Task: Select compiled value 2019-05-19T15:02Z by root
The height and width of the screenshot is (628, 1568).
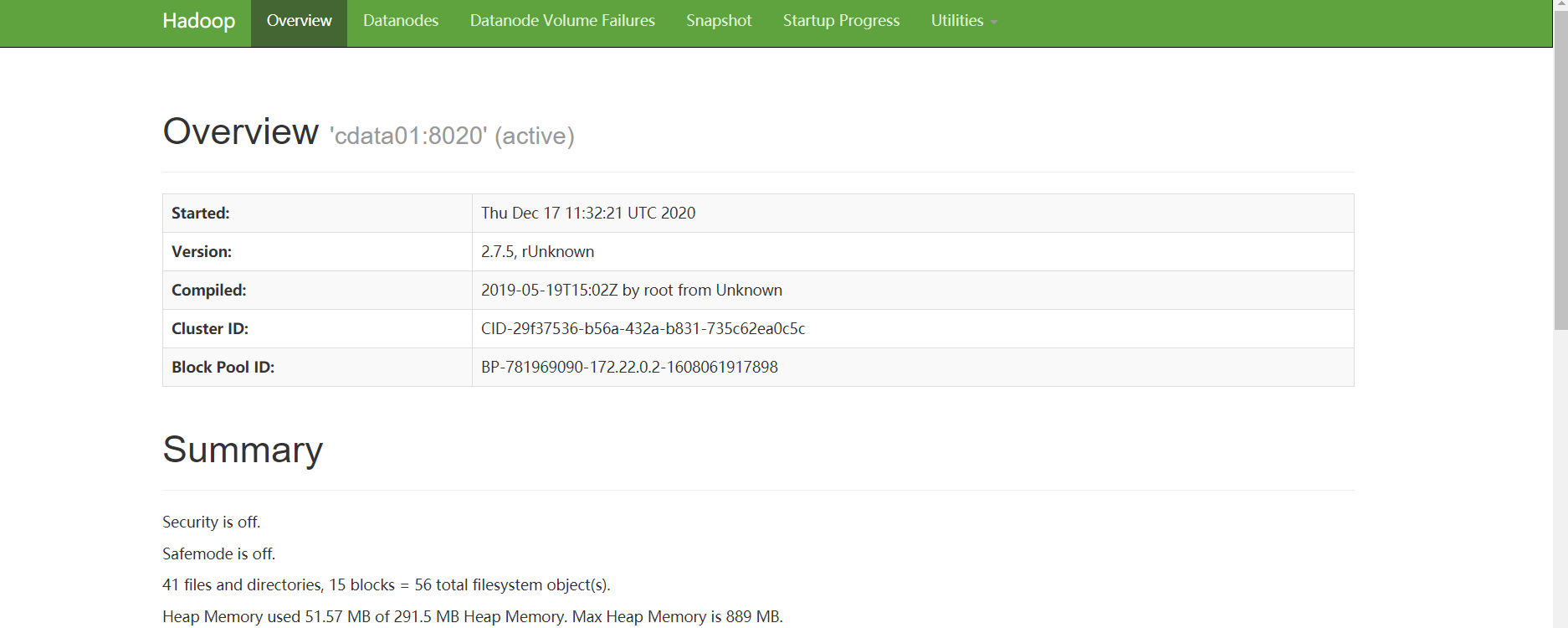Action: point(632,291)
